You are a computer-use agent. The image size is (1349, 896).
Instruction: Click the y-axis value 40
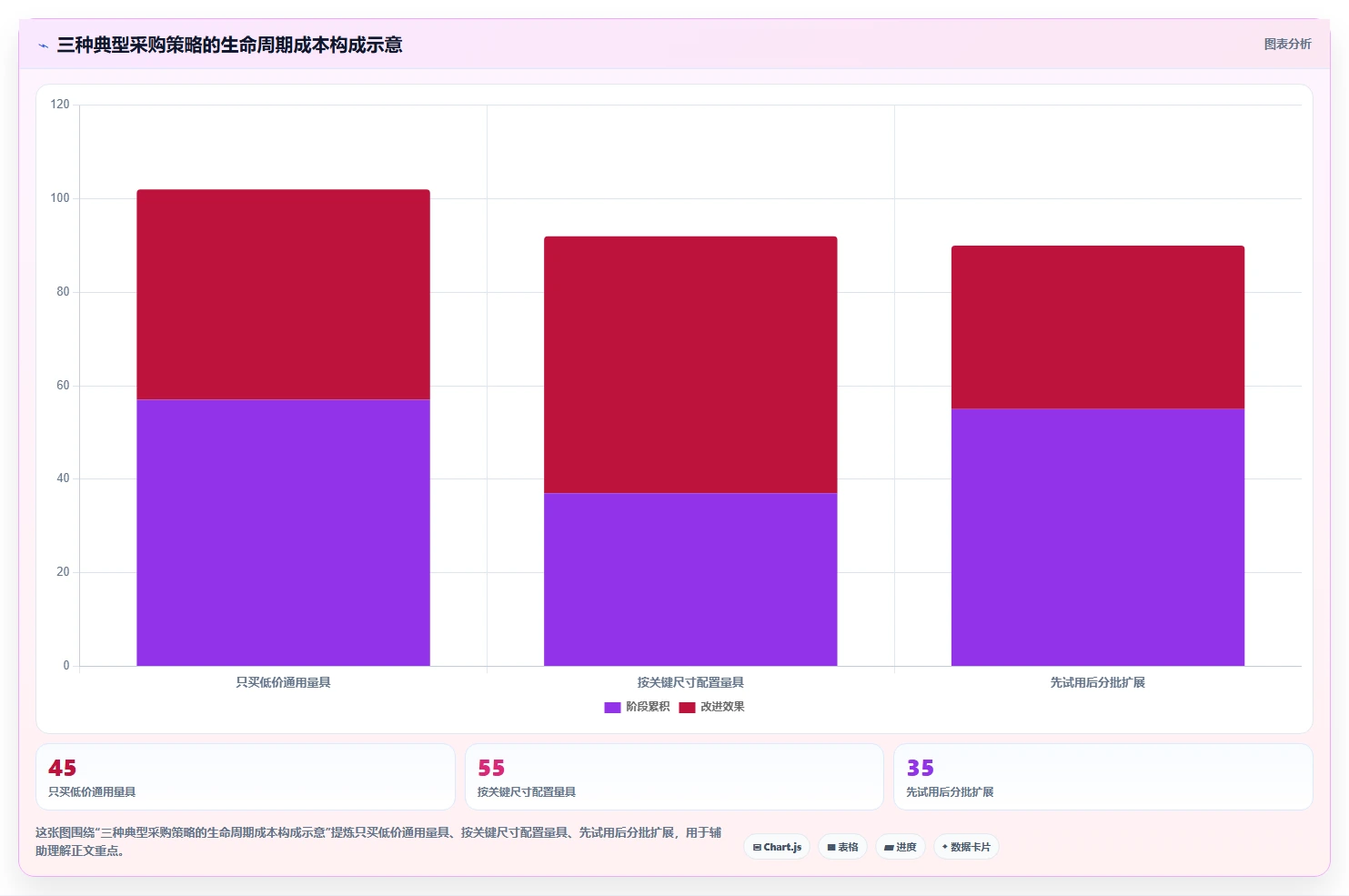(x=63, y=478)
